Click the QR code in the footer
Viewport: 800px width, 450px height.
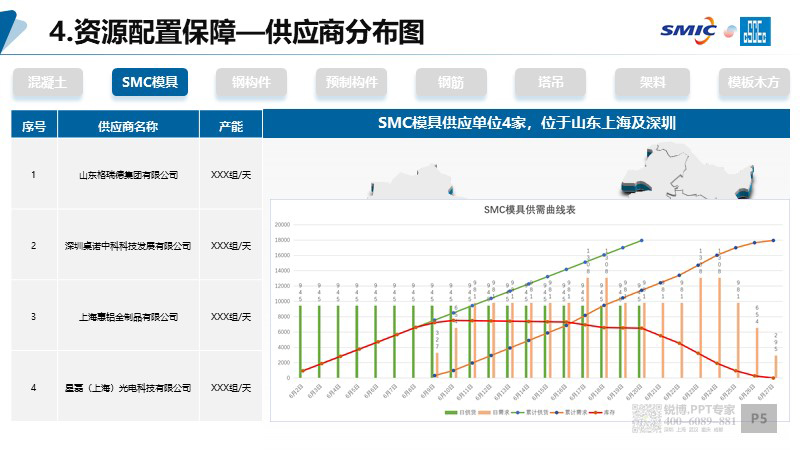click(645, 418)
